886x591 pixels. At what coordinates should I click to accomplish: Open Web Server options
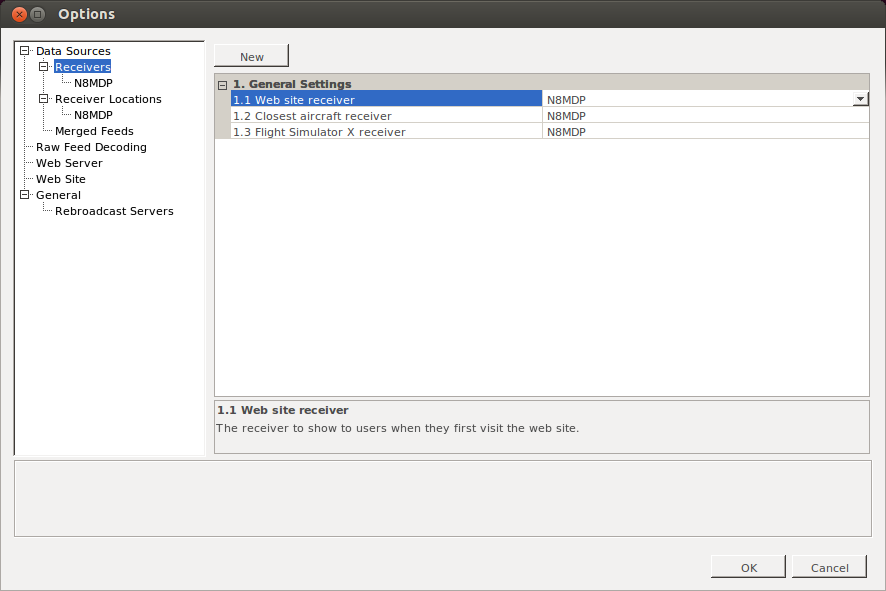point(69,163)
